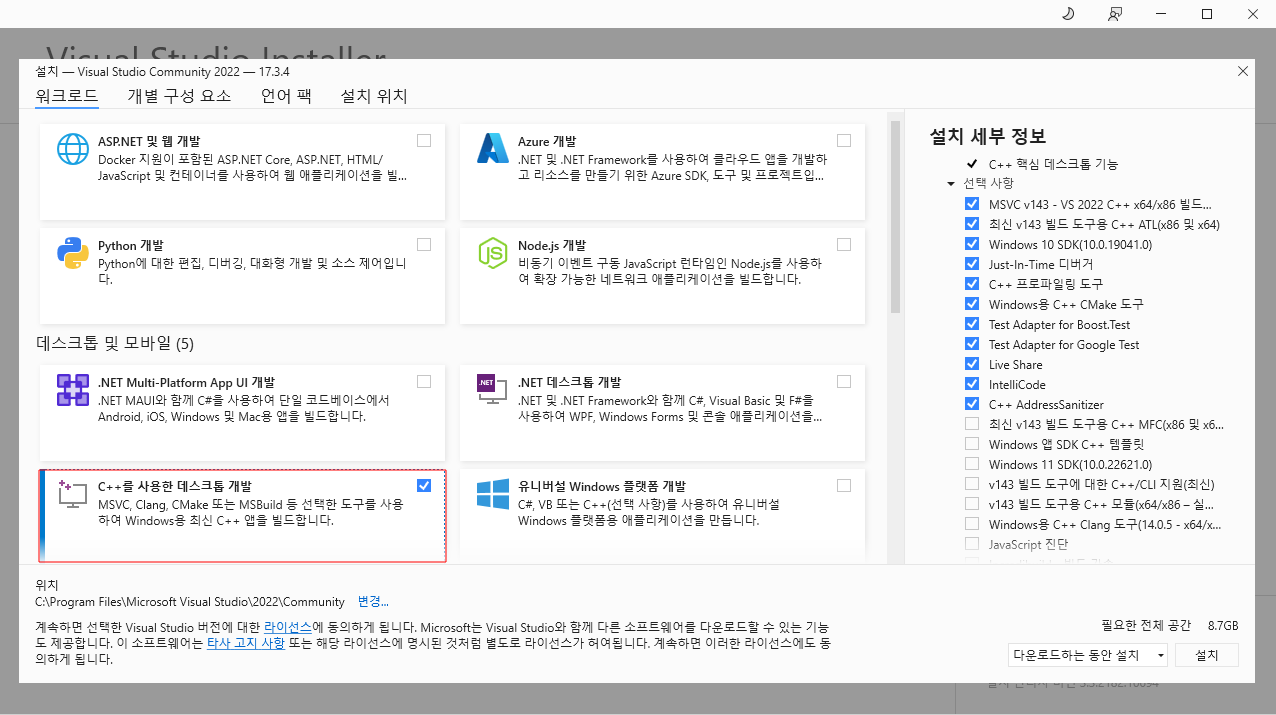Click the .NET desktop development icon

click(x=493, y=390)
